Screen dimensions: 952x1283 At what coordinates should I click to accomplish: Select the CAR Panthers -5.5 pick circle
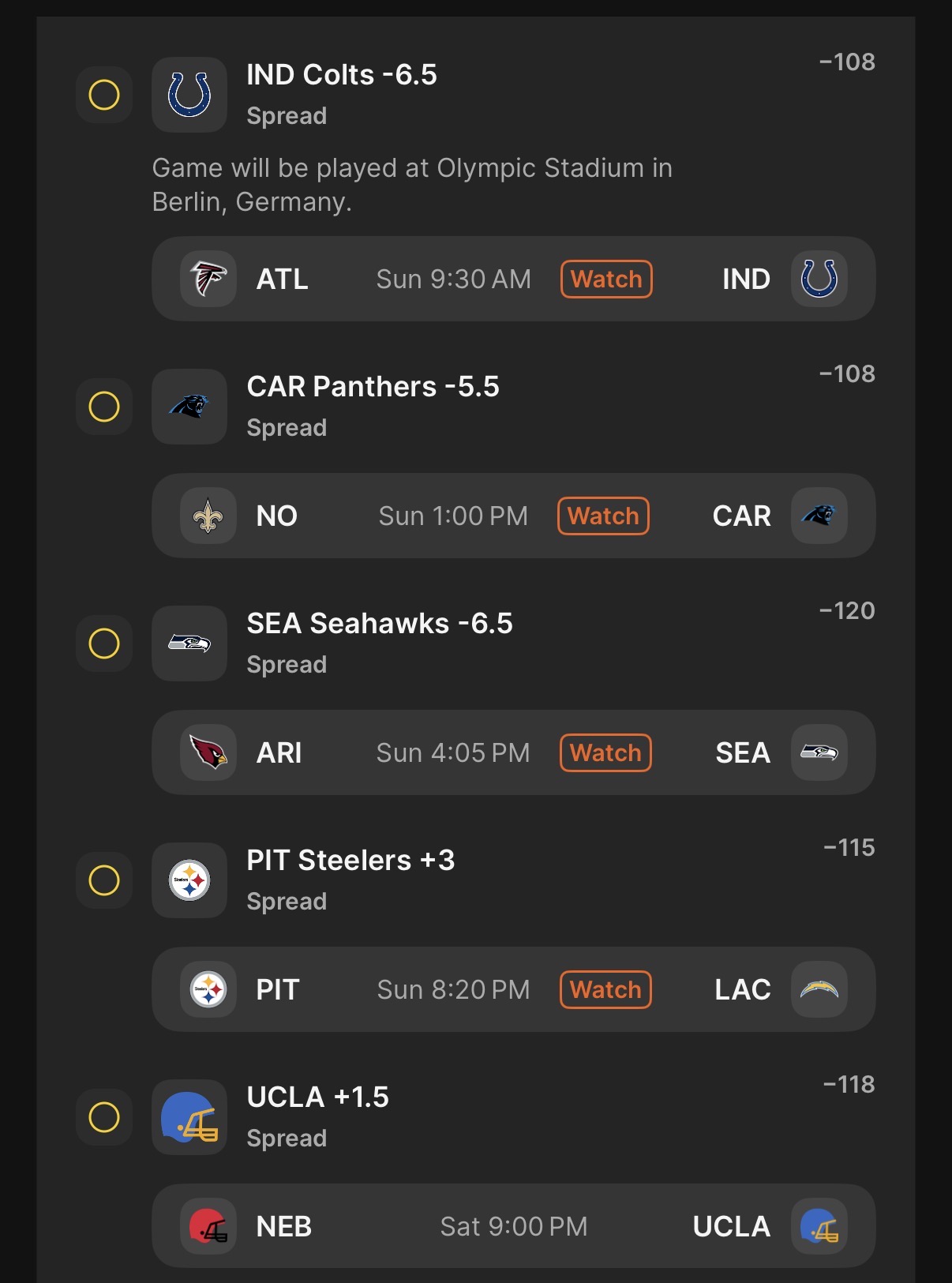click(x=104, y=407)
